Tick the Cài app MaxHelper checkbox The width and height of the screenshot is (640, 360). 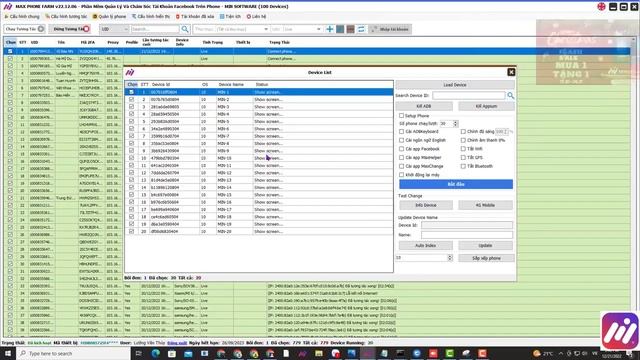tap(402, 157)
